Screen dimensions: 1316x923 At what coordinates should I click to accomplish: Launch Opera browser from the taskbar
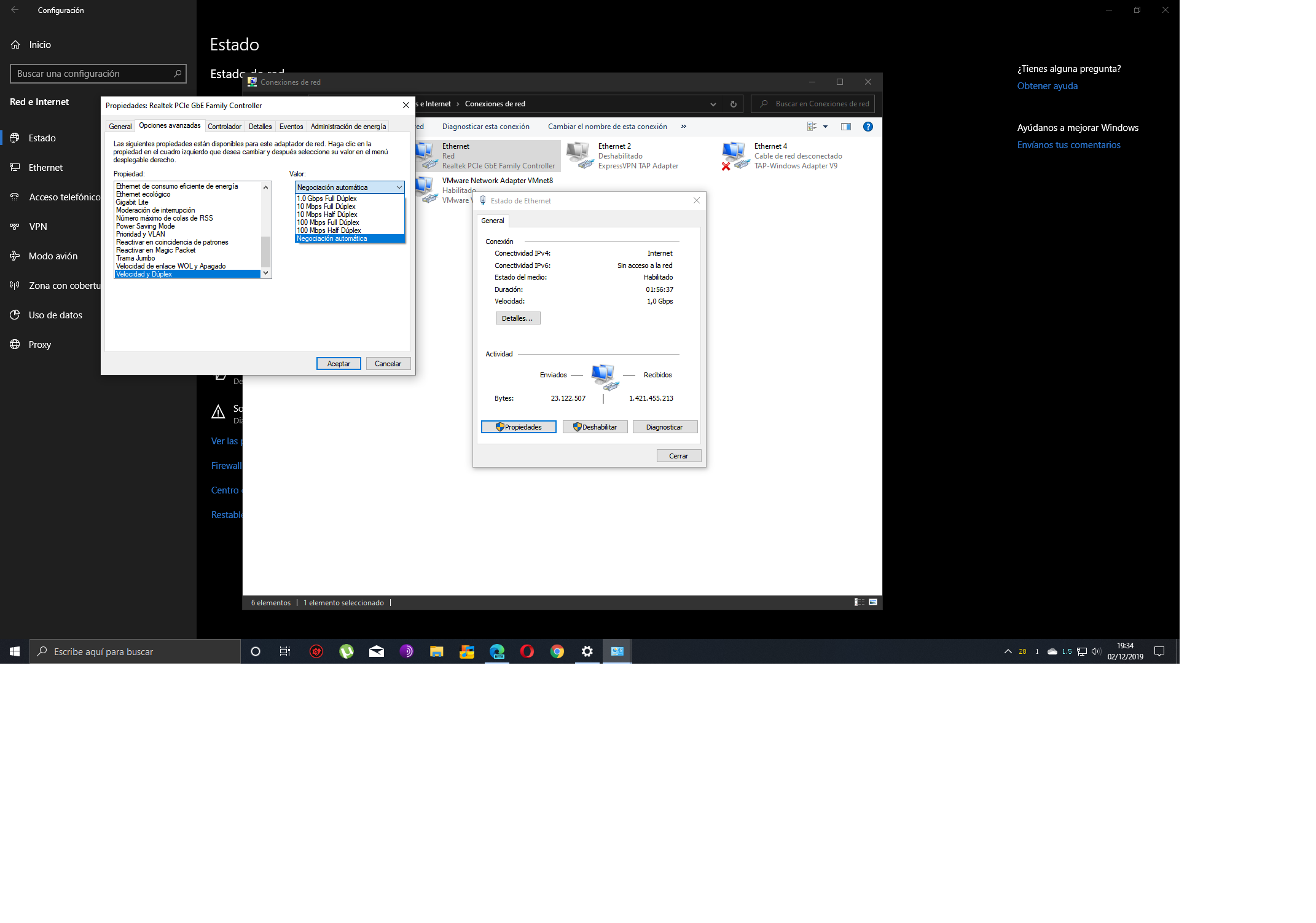click(x=527, y=651)
